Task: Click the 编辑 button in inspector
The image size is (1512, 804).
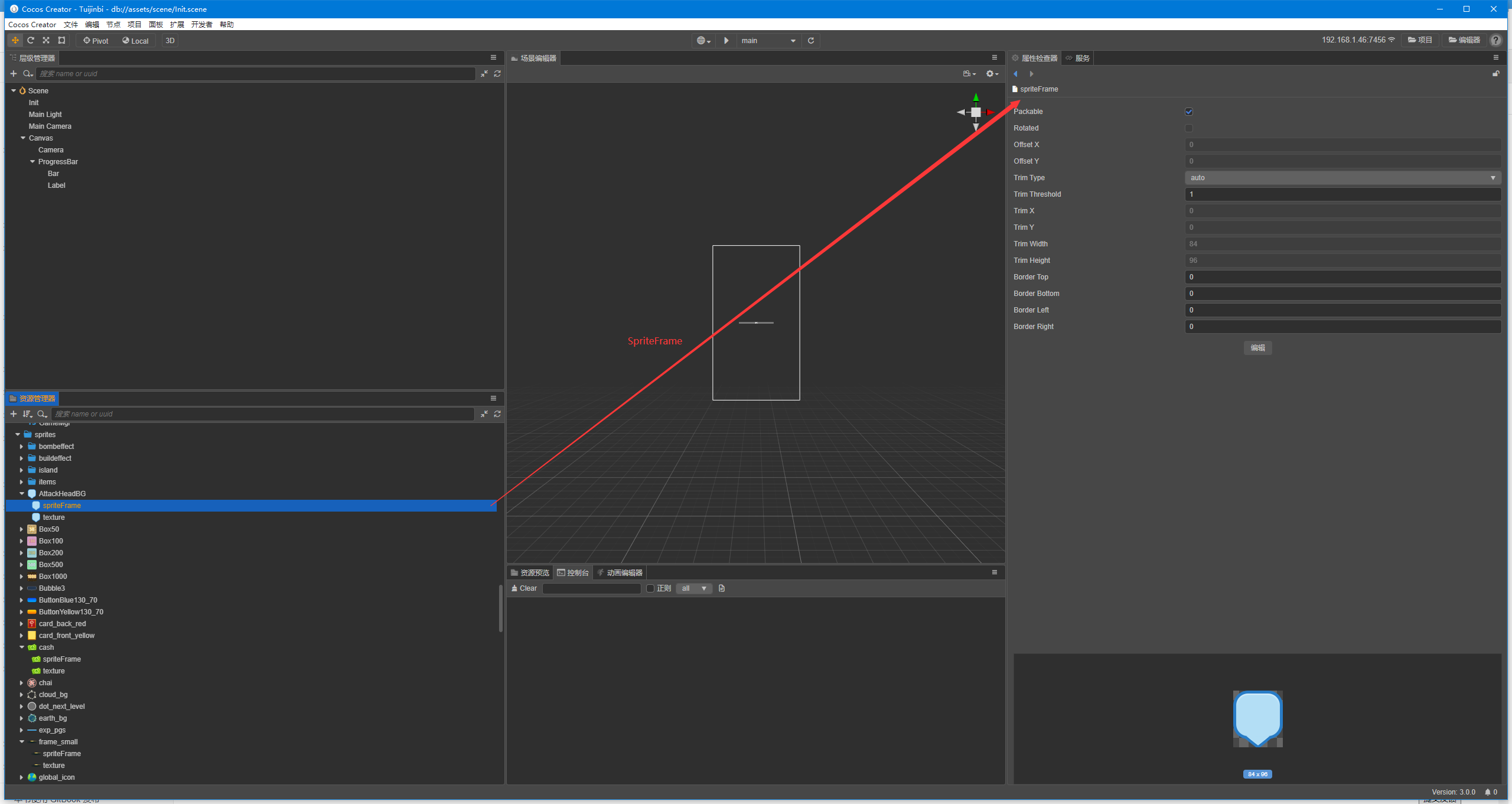Action: pos(1257,348)
